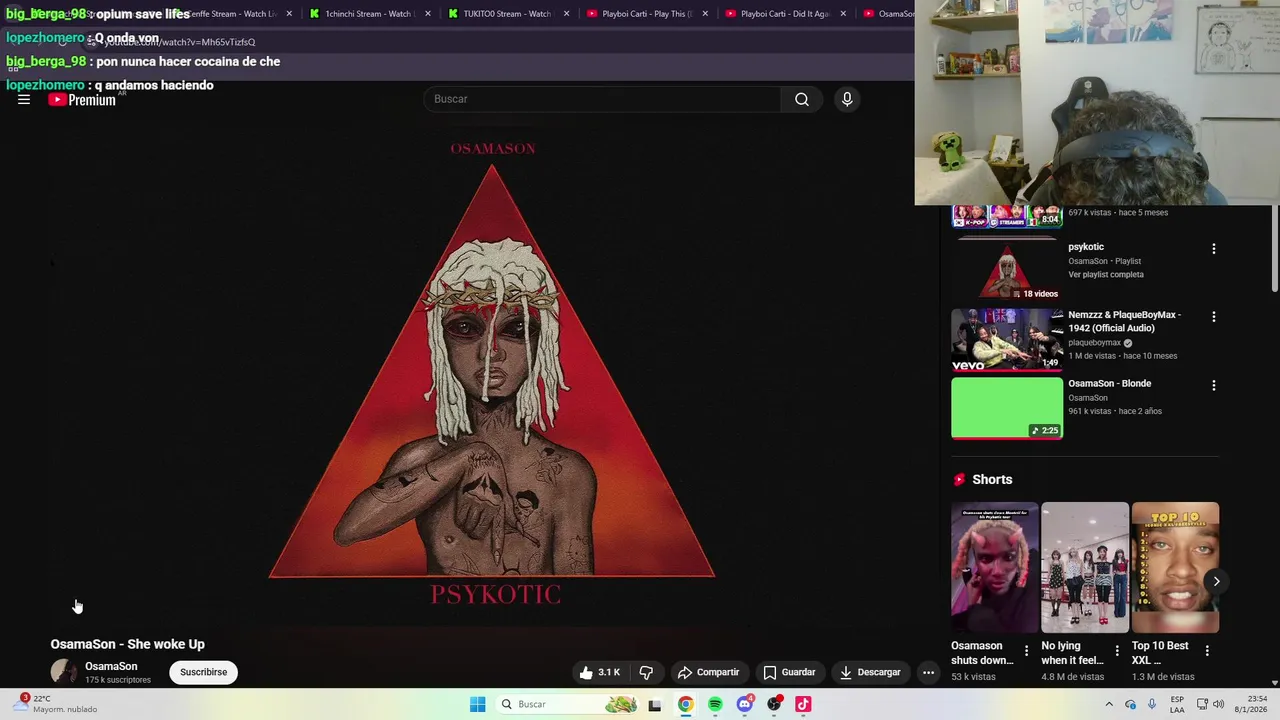Open options menu for Nemzzz 1942 video
The height and width of the screenshot is (720, 1280).
[1214, 316]
